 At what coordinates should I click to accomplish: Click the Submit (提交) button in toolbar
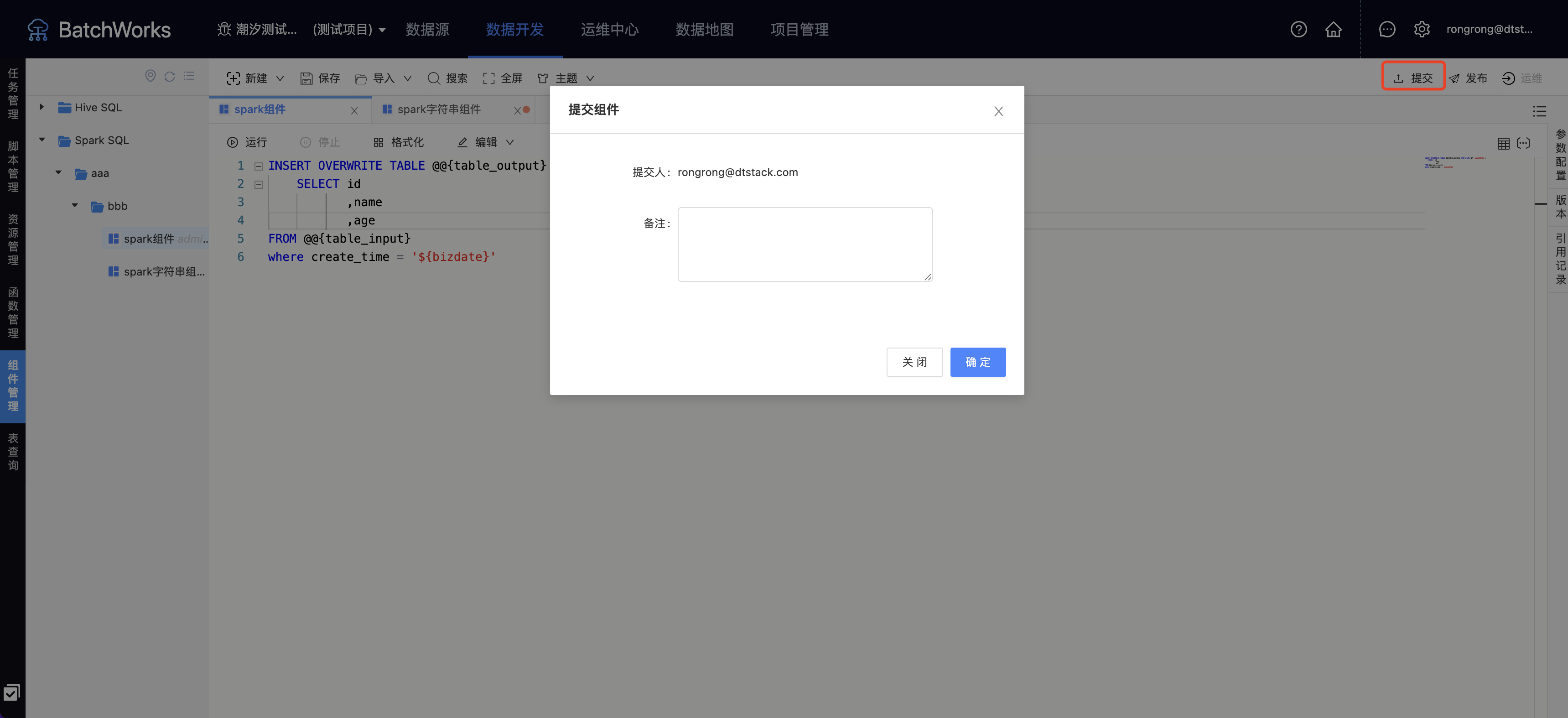(x=1413, y=78)
